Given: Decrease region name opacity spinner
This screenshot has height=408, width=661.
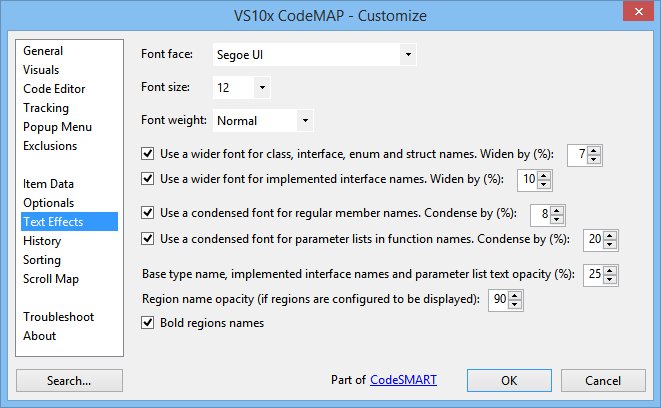Looking at the screenshot, I should click(515, 304).
